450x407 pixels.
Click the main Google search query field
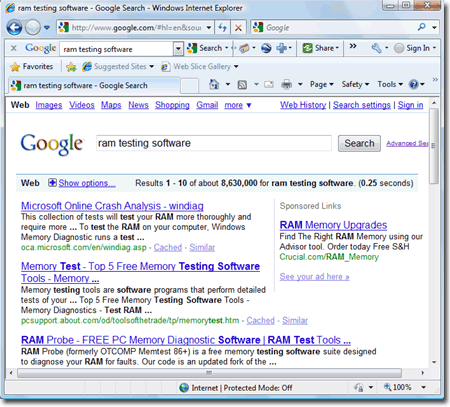pyautogui.click(x=214, y=143)
